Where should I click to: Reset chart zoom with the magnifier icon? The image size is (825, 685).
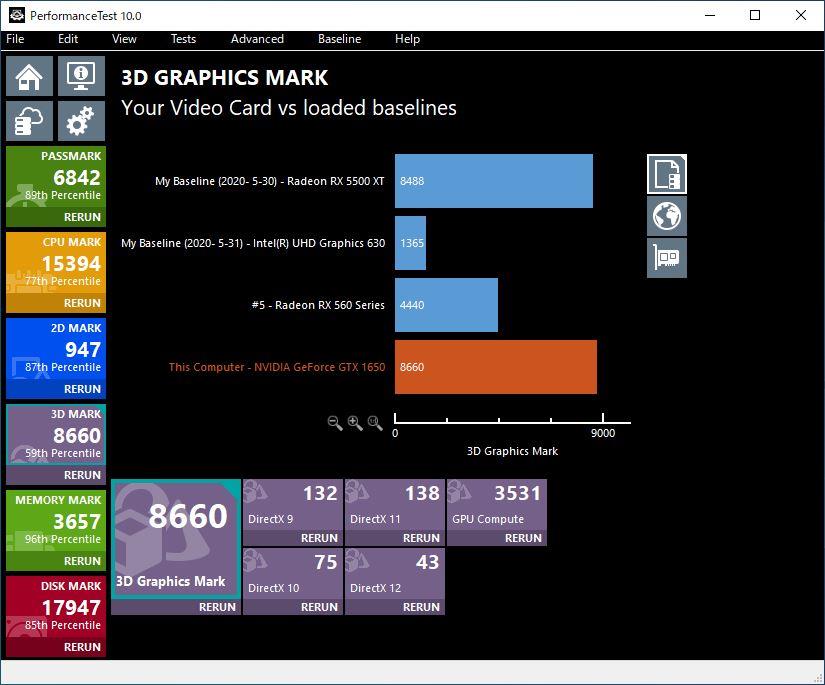375,423
